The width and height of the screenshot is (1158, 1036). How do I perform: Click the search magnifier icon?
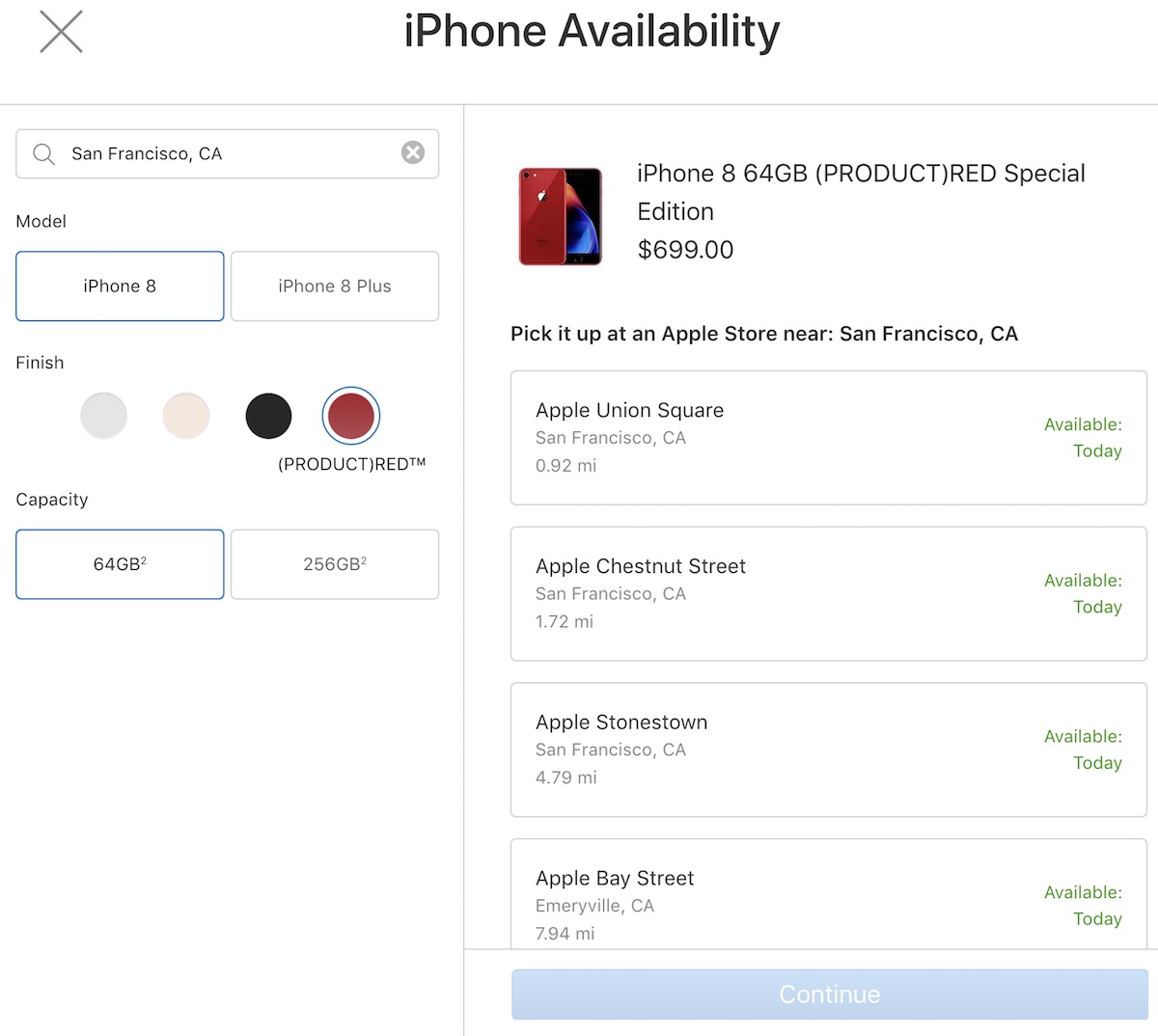[43, 154]
